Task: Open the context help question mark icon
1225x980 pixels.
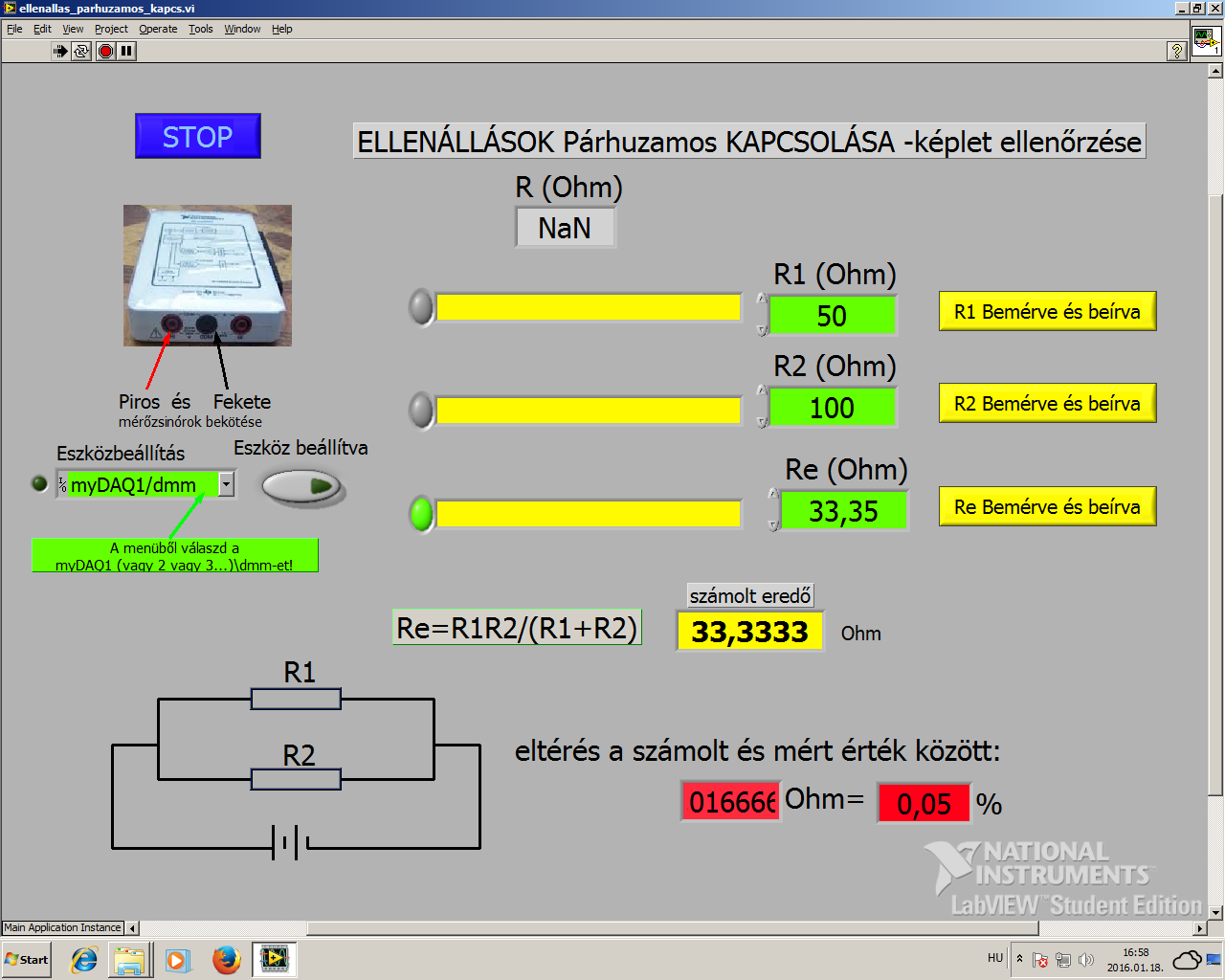Action: point(1177,51)
